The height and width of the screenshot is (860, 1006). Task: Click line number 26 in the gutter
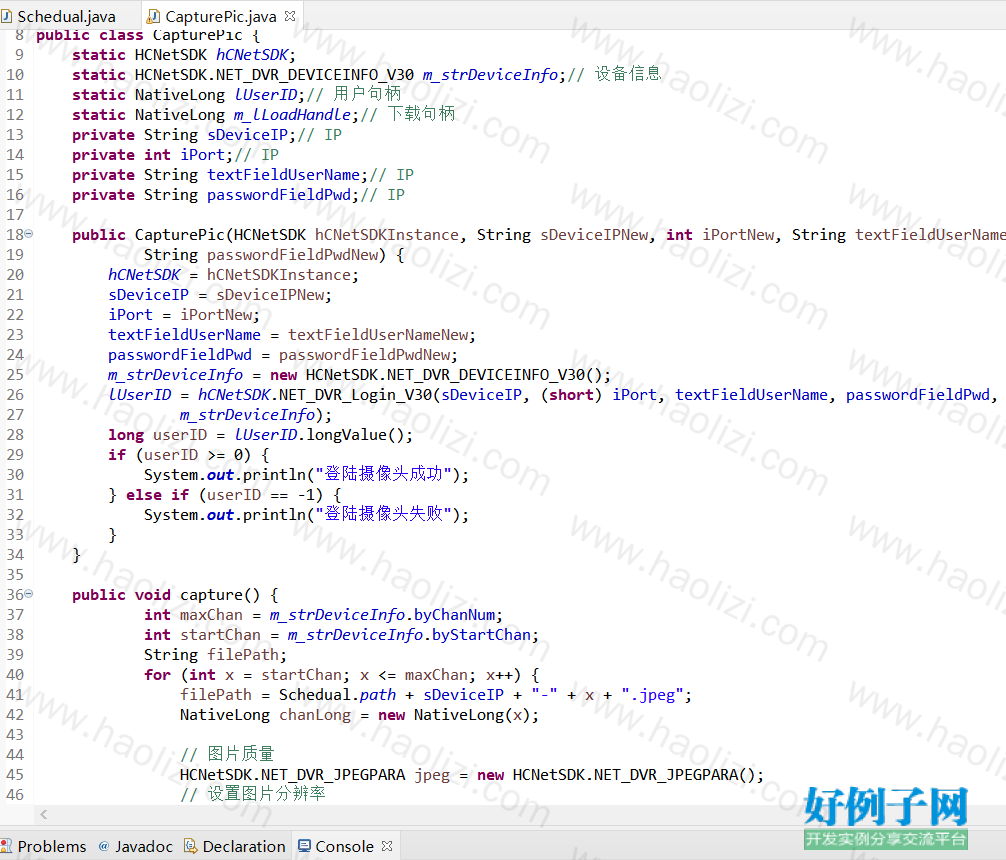point(15,395)
